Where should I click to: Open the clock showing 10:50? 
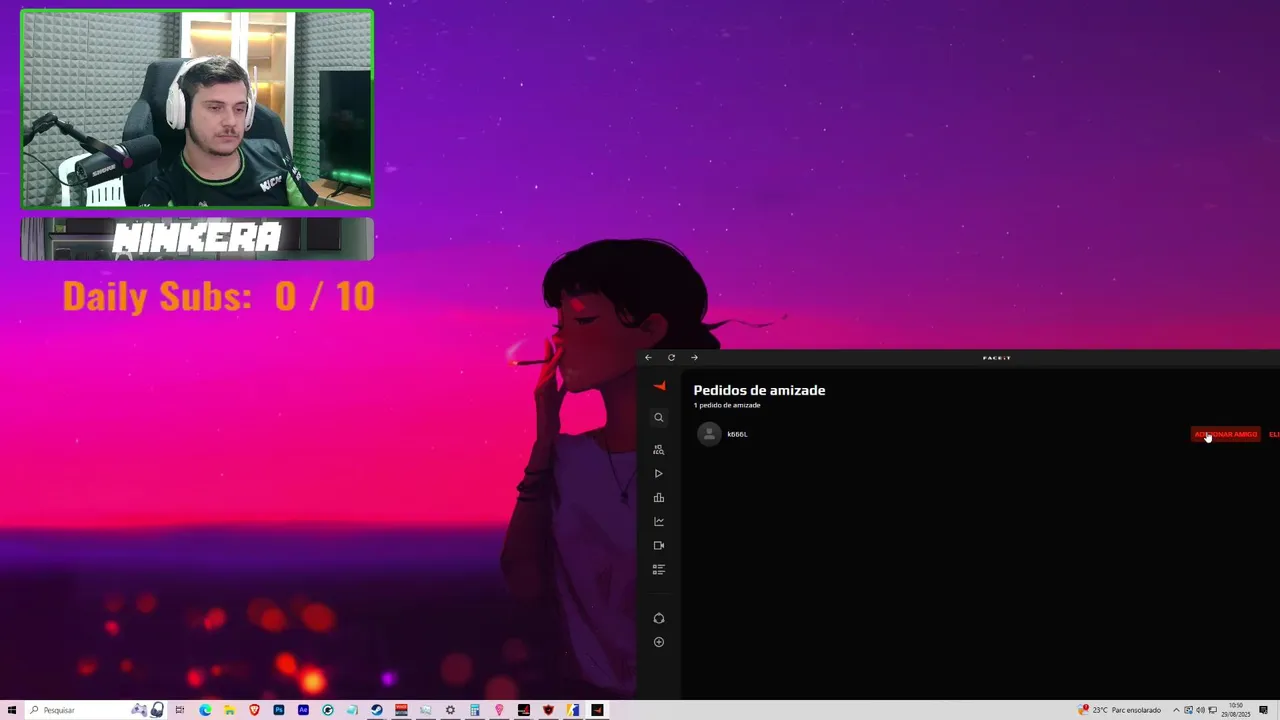(x=1236, y=710)
